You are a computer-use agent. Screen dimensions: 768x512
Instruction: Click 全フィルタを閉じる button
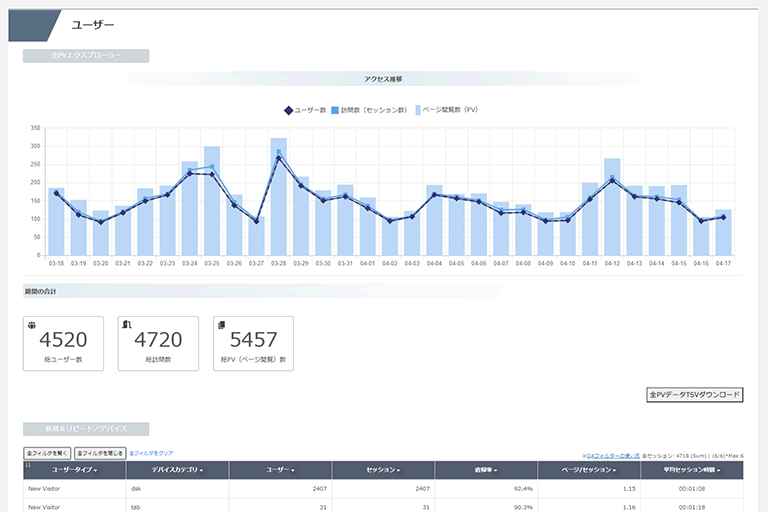pyautogui.click(x=100, y=453)
